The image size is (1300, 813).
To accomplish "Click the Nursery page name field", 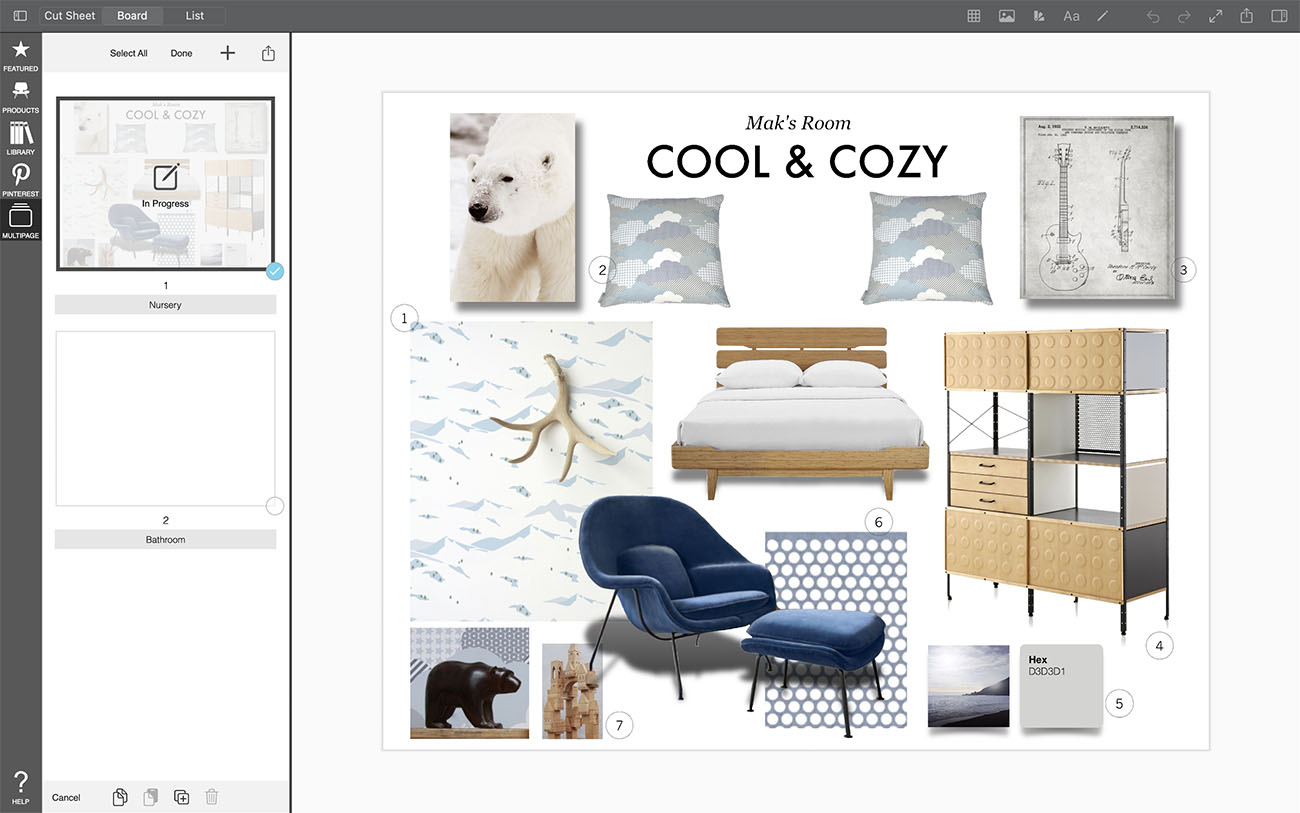I will (x=165, y=305).
